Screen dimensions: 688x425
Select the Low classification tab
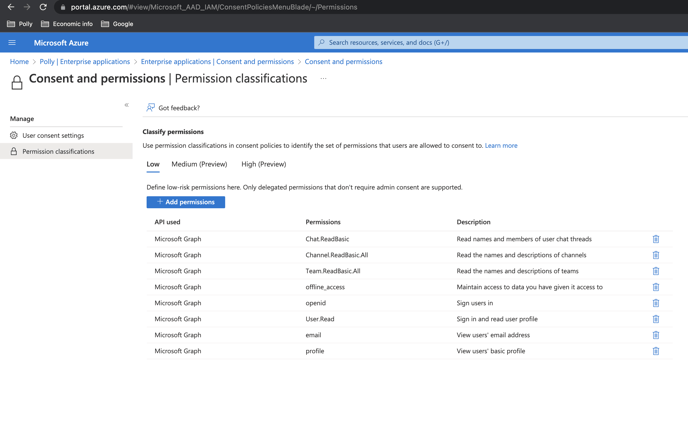[x=153, y=164]
